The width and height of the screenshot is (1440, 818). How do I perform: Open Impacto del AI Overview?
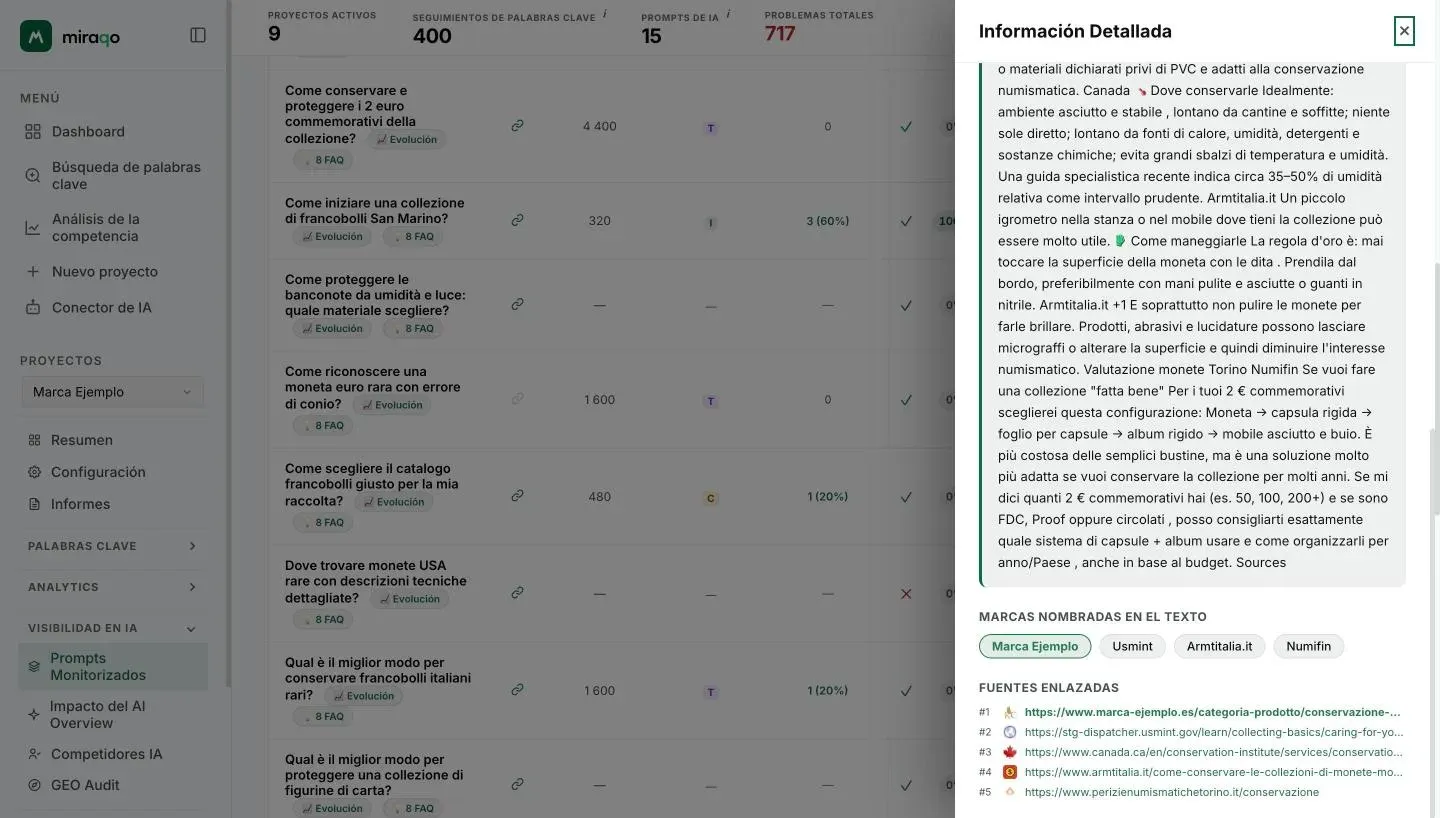[x=113, y=714]
